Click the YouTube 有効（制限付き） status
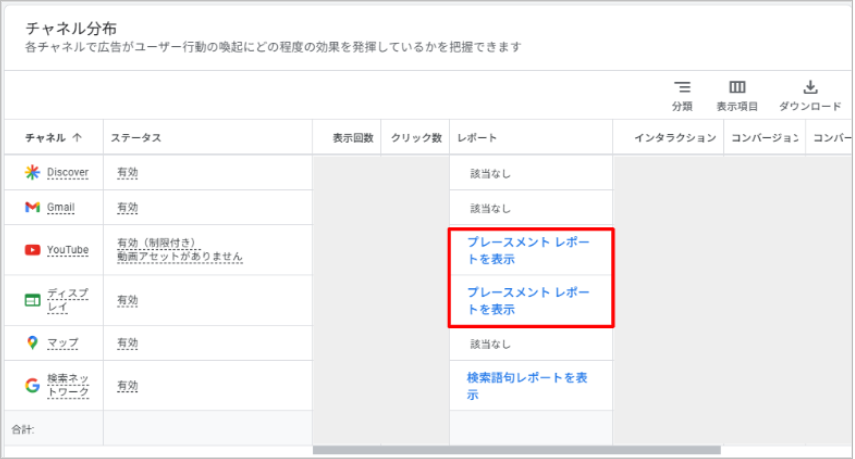 point(158,243)
